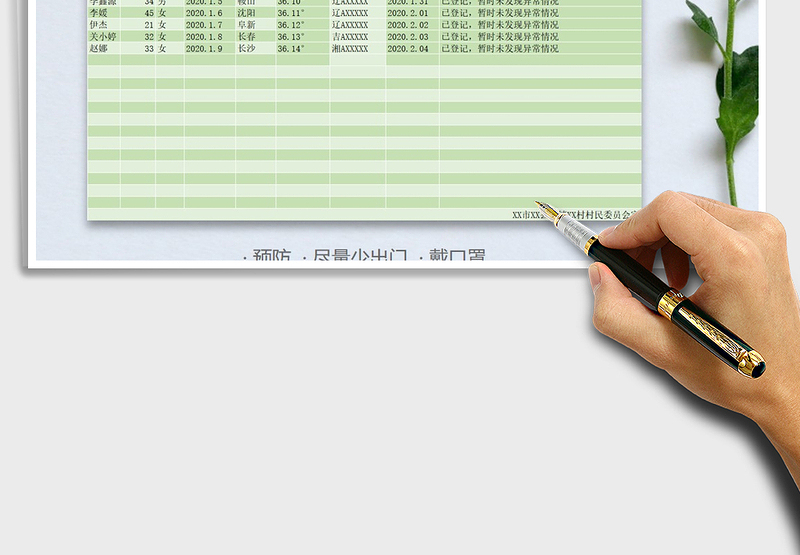This screenshot has width=800, height=555.
Task: Click the date cell 2020.1.6
Action: pos(204,13)
